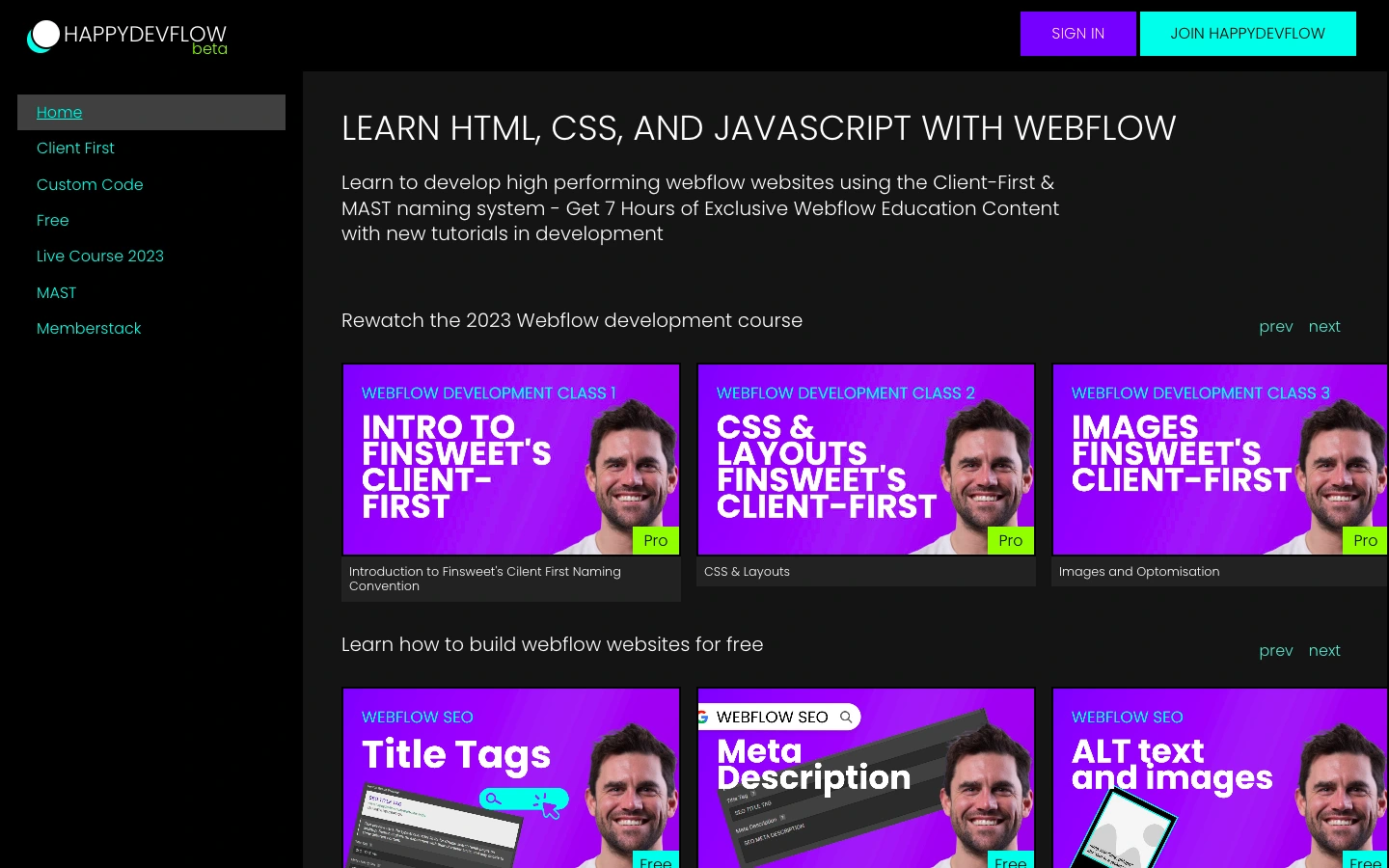Open the Meta Description SEO thumbnail
The width and height of the screenshot is (1389, 868).
coord(866,777)
